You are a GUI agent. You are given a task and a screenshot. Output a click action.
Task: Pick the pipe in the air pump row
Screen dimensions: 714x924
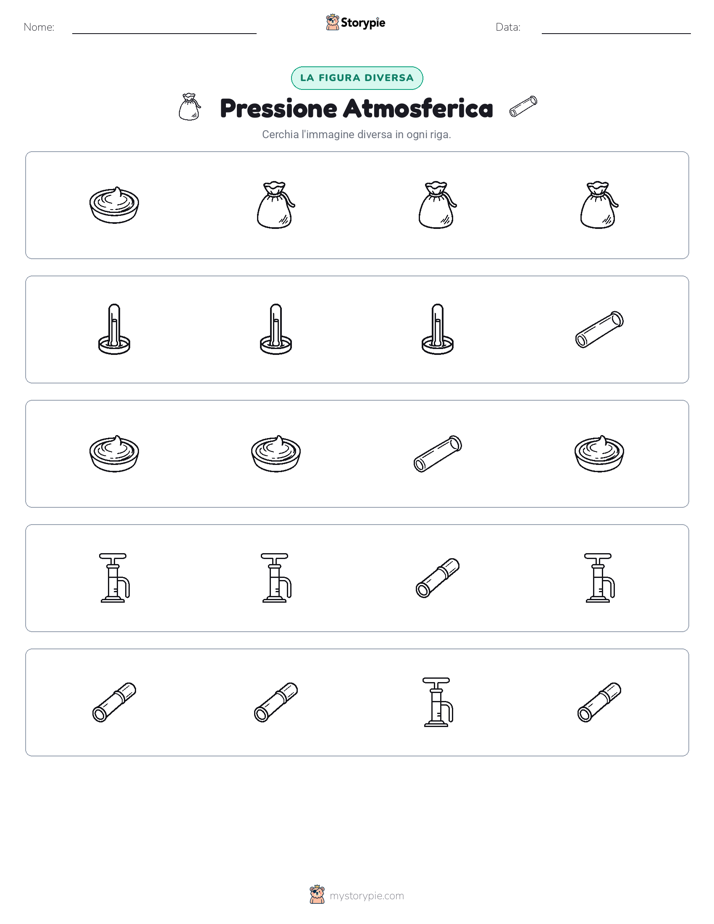438,578
